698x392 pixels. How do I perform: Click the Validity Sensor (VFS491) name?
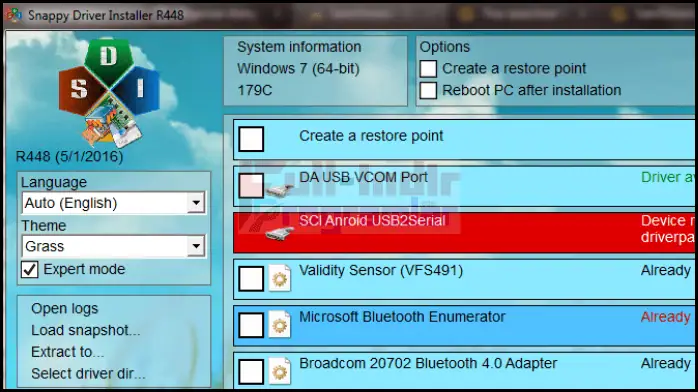click(x=381, y=271)
